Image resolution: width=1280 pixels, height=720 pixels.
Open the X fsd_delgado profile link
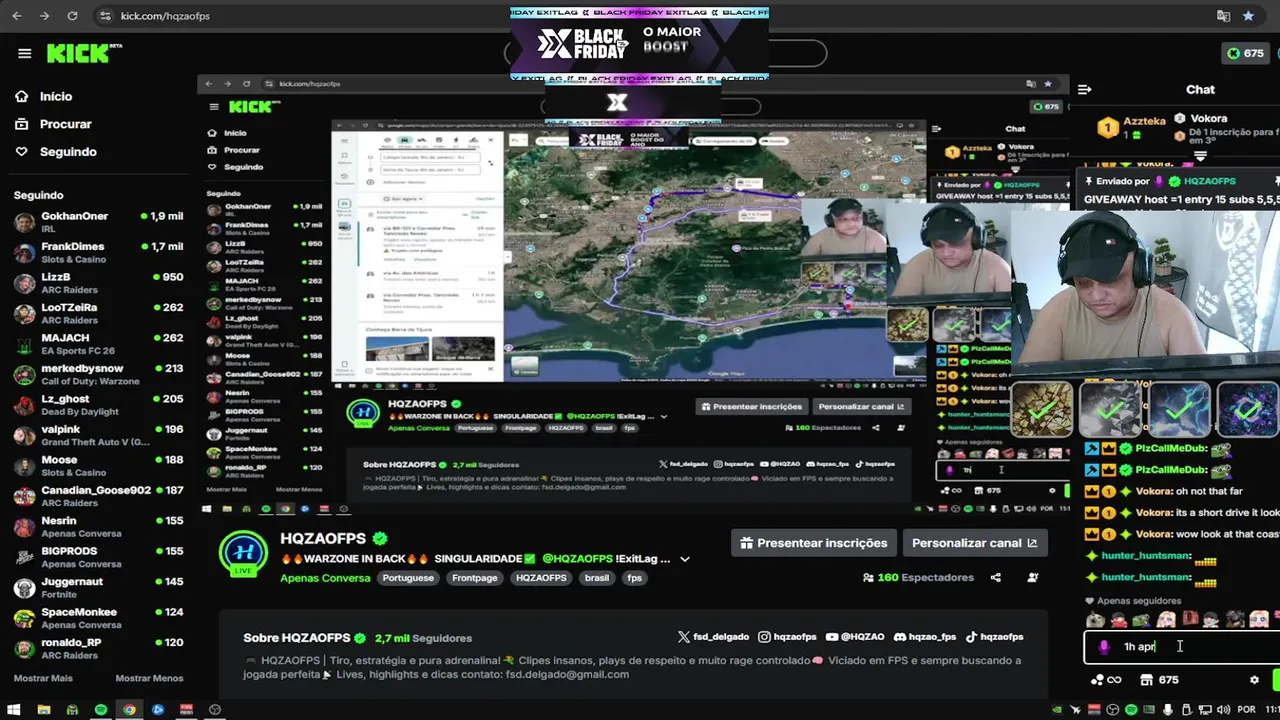coord(714,637)
